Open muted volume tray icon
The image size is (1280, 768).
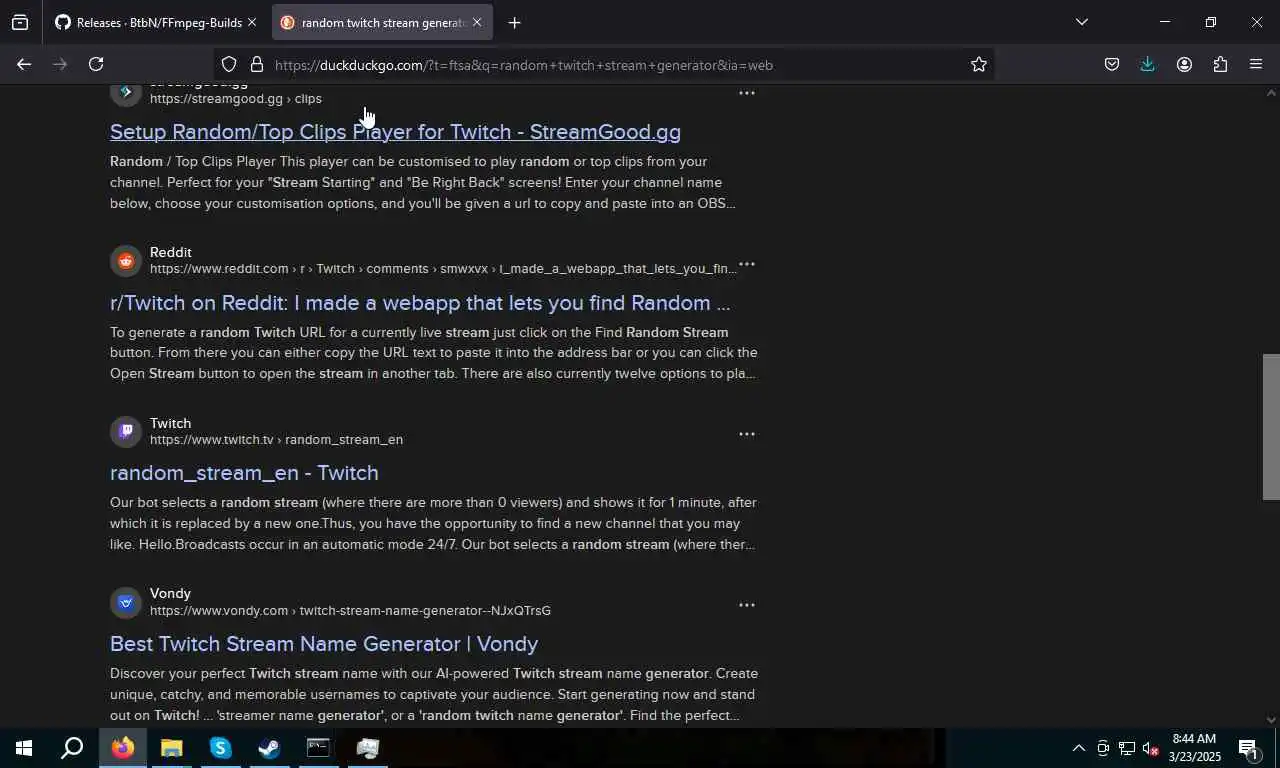coord(1150,748)
